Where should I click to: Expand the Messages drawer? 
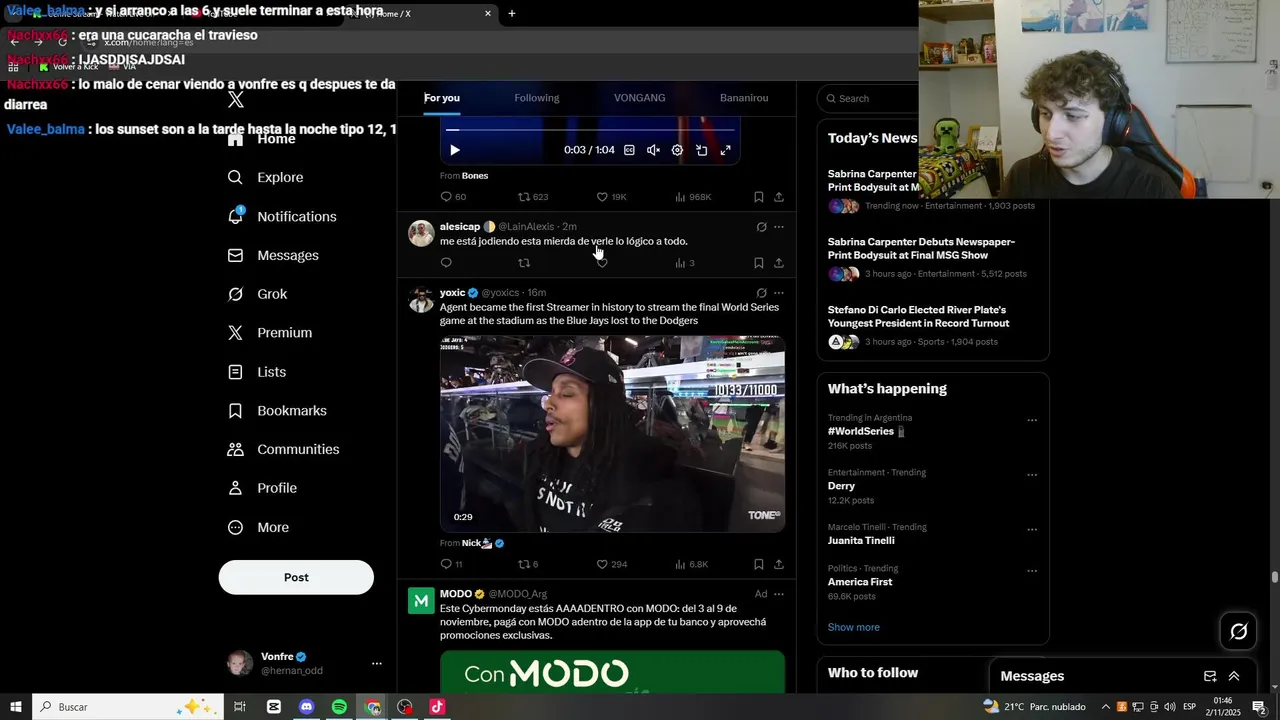click(x=1234, y=676)
